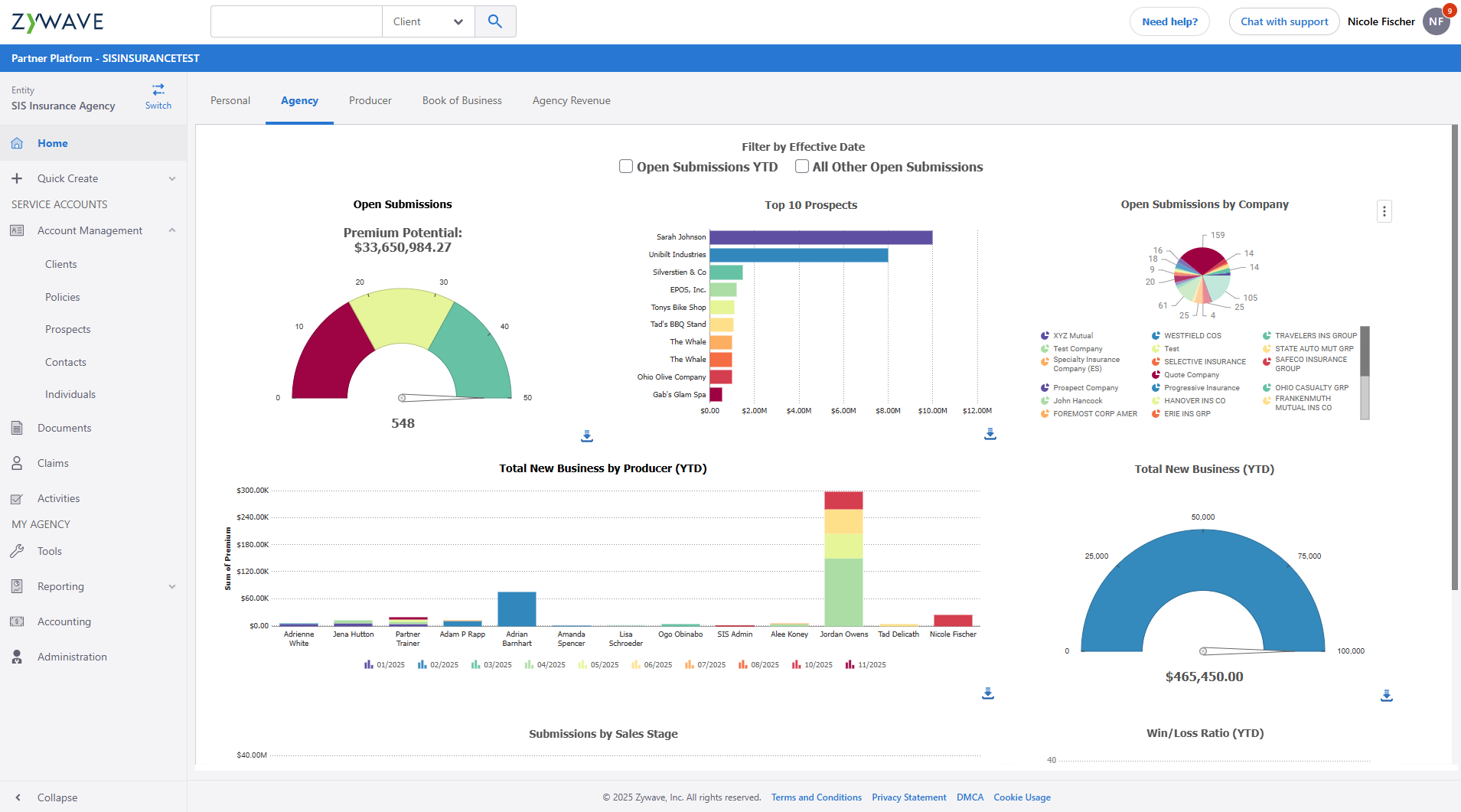Toggle WESTFIELD COS in the pie legend

[1186, 336]
